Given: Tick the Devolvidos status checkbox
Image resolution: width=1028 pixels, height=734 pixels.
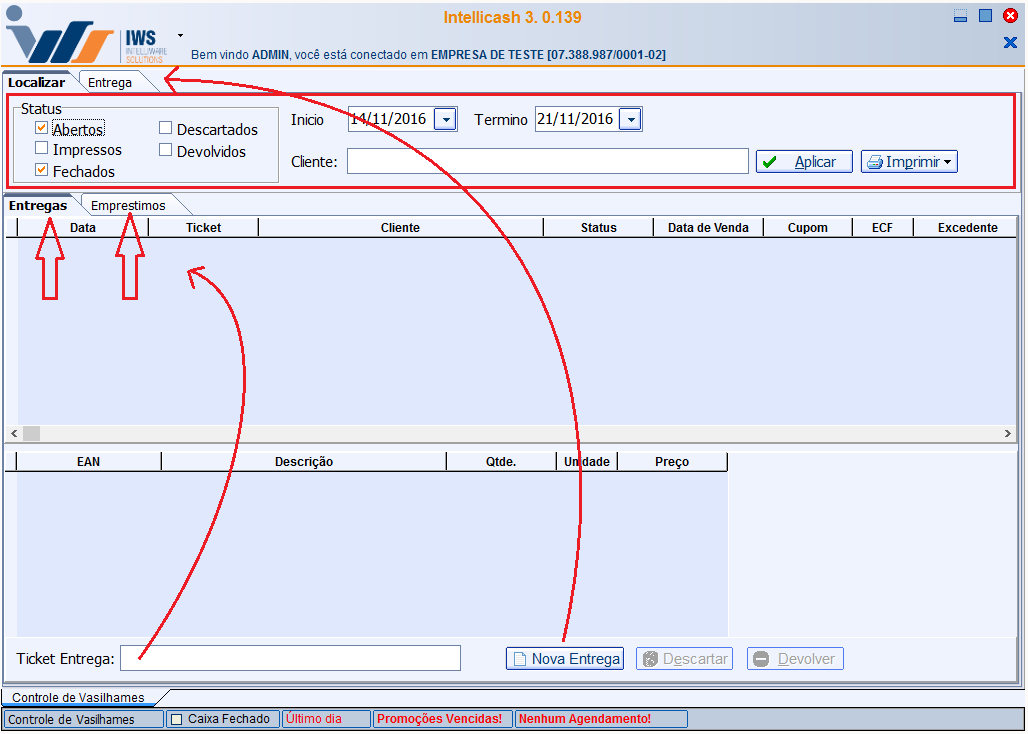Looking at the screenshot, I should coord(166,150).
